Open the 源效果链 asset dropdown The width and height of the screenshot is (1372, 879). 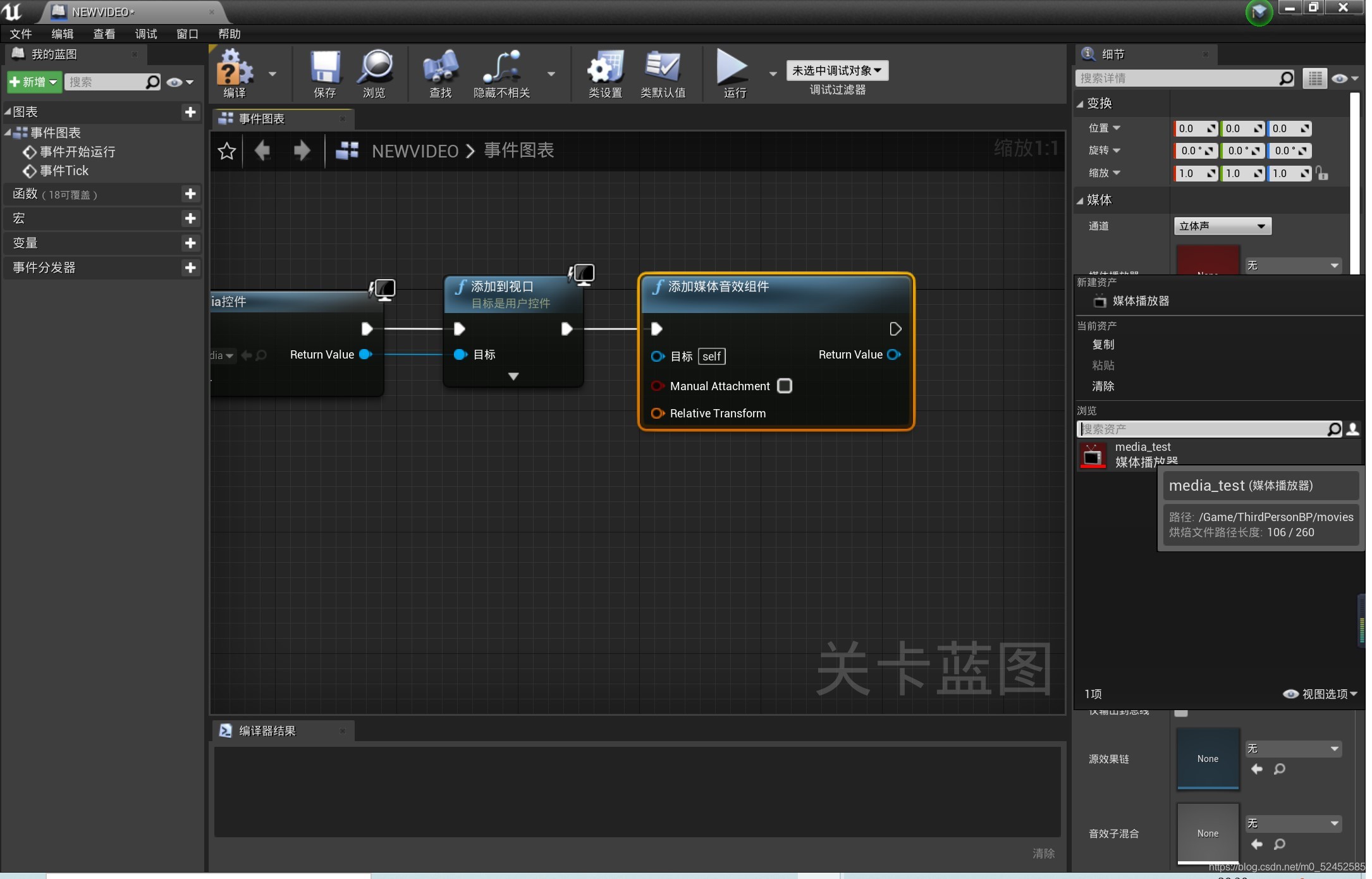coord(1293,749)
